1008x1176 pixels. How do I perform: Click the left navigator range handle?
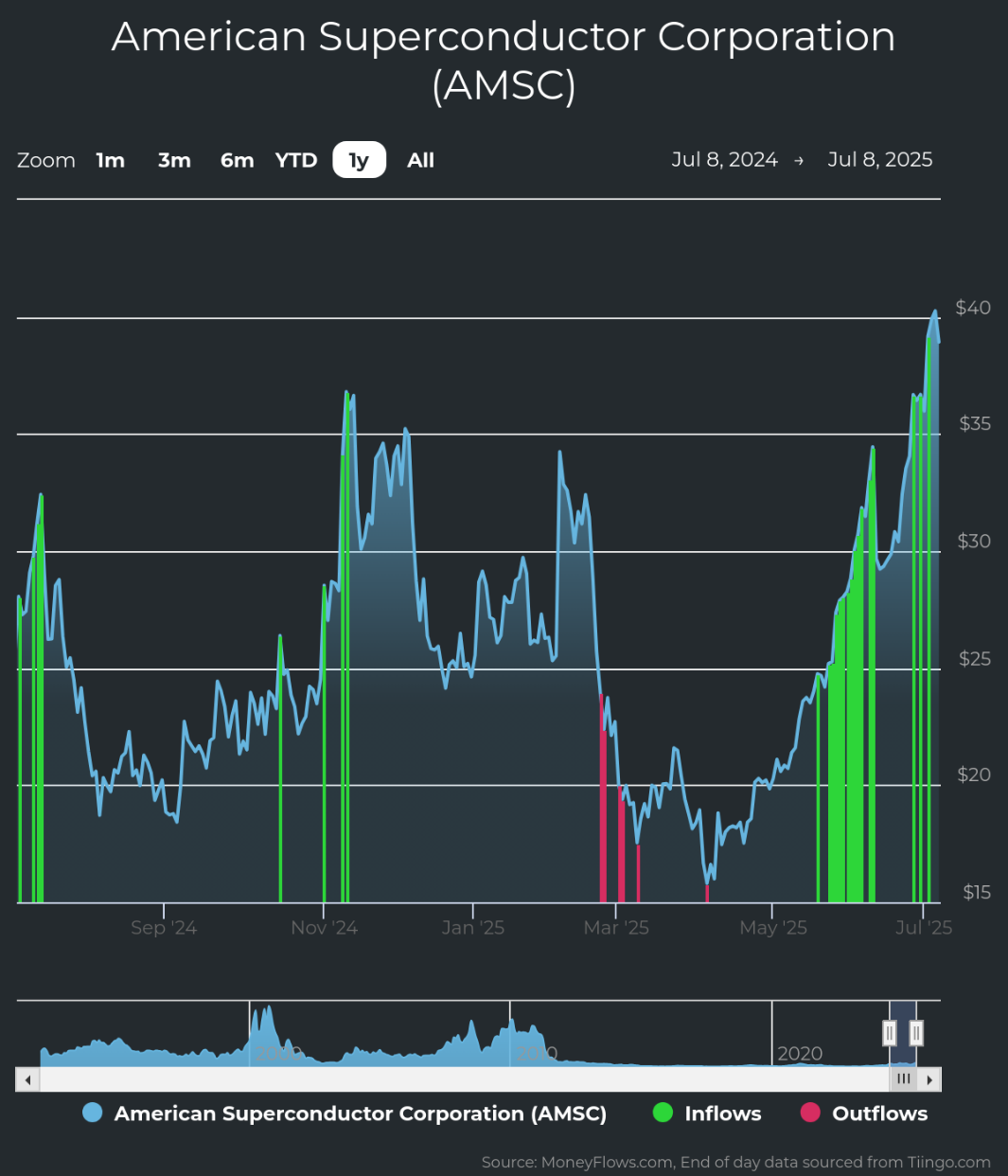890,1032
